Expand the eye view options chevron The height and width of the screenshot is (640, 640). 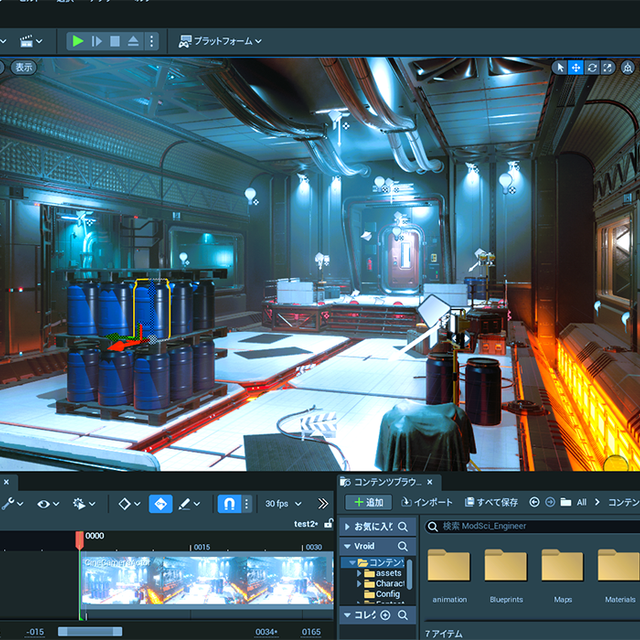[x=56, y=504]
